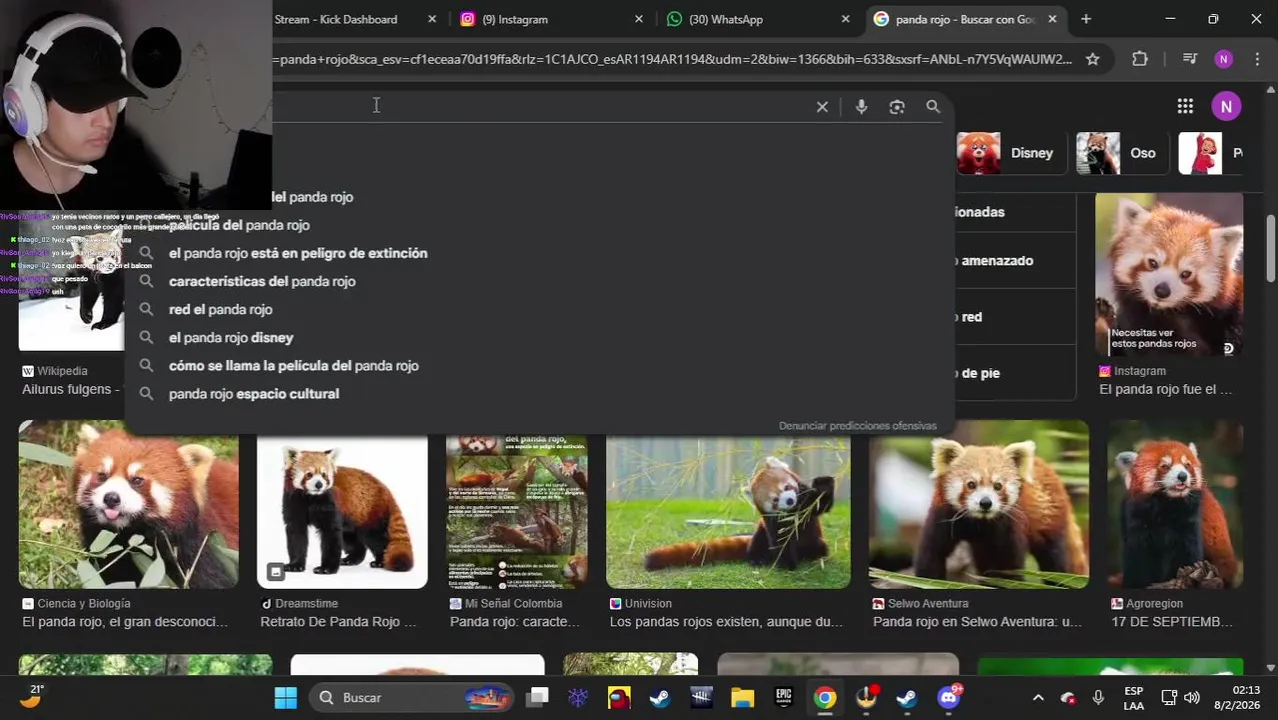Filter images by the Disney chip
This screenshot has height=720, width=1278.
click(1010, 153)
